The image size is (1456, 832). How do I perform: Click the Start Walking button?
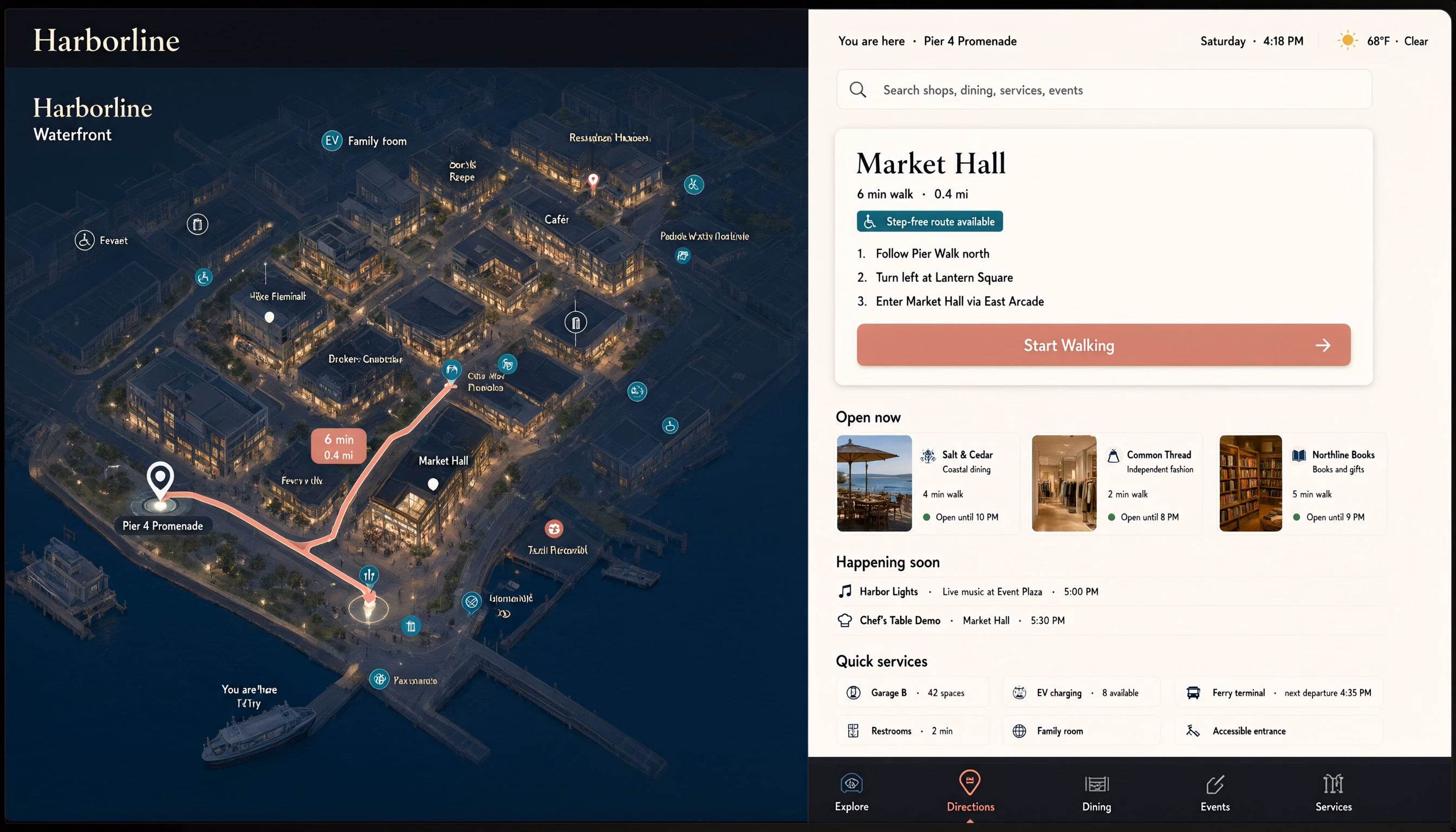[1103, 345]
